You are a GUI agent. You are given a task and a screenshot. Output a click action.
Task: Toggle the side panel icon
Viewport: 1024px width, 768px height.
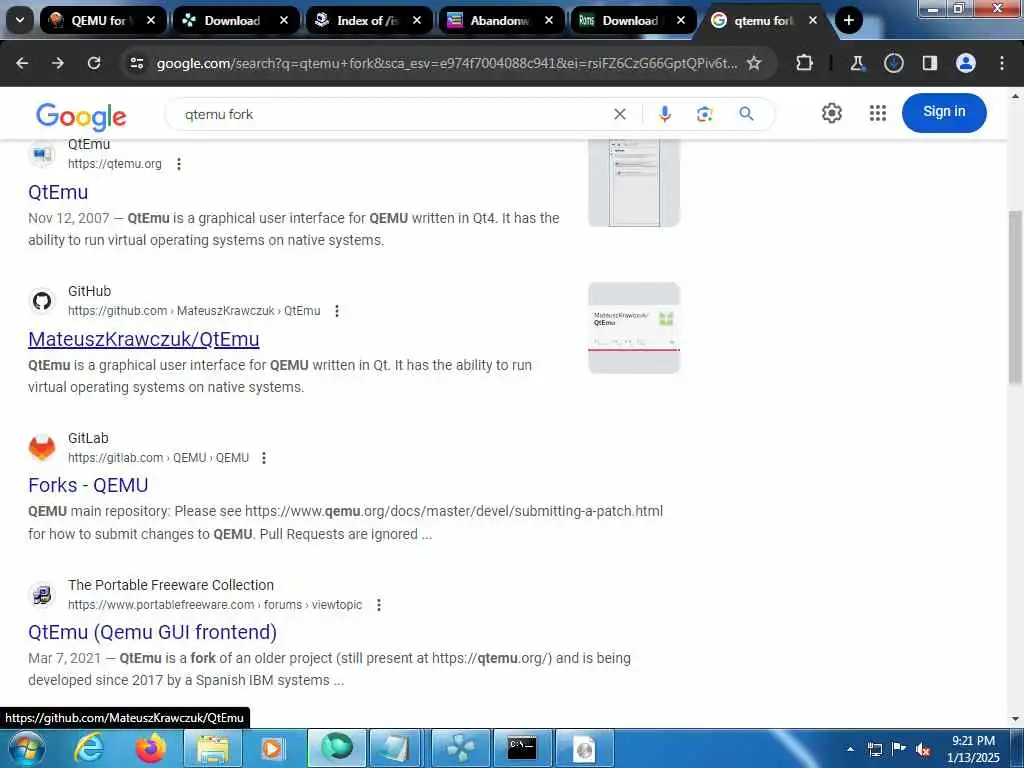pos(930,63)
